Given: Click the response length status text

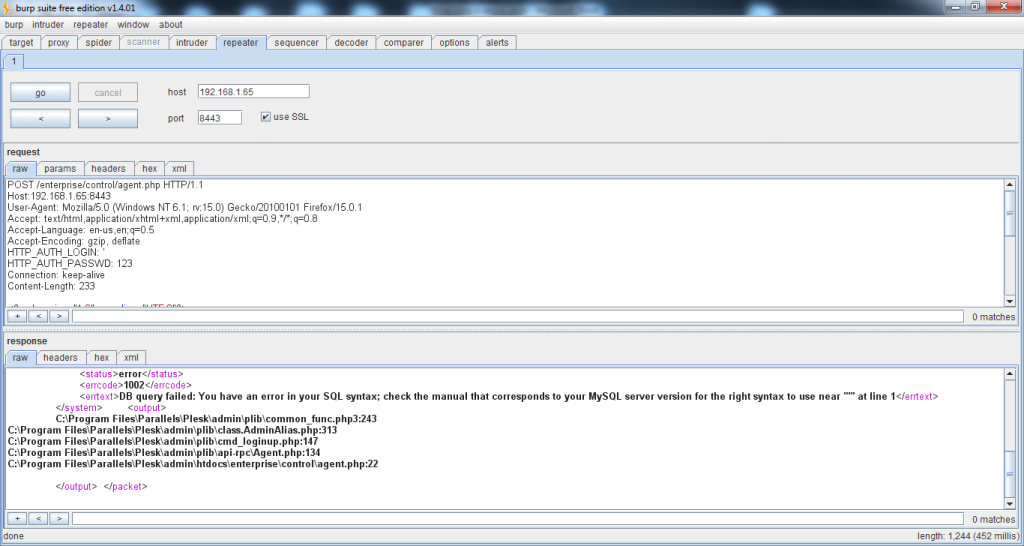Looking at the screenshot, I should tap(966, 536).
